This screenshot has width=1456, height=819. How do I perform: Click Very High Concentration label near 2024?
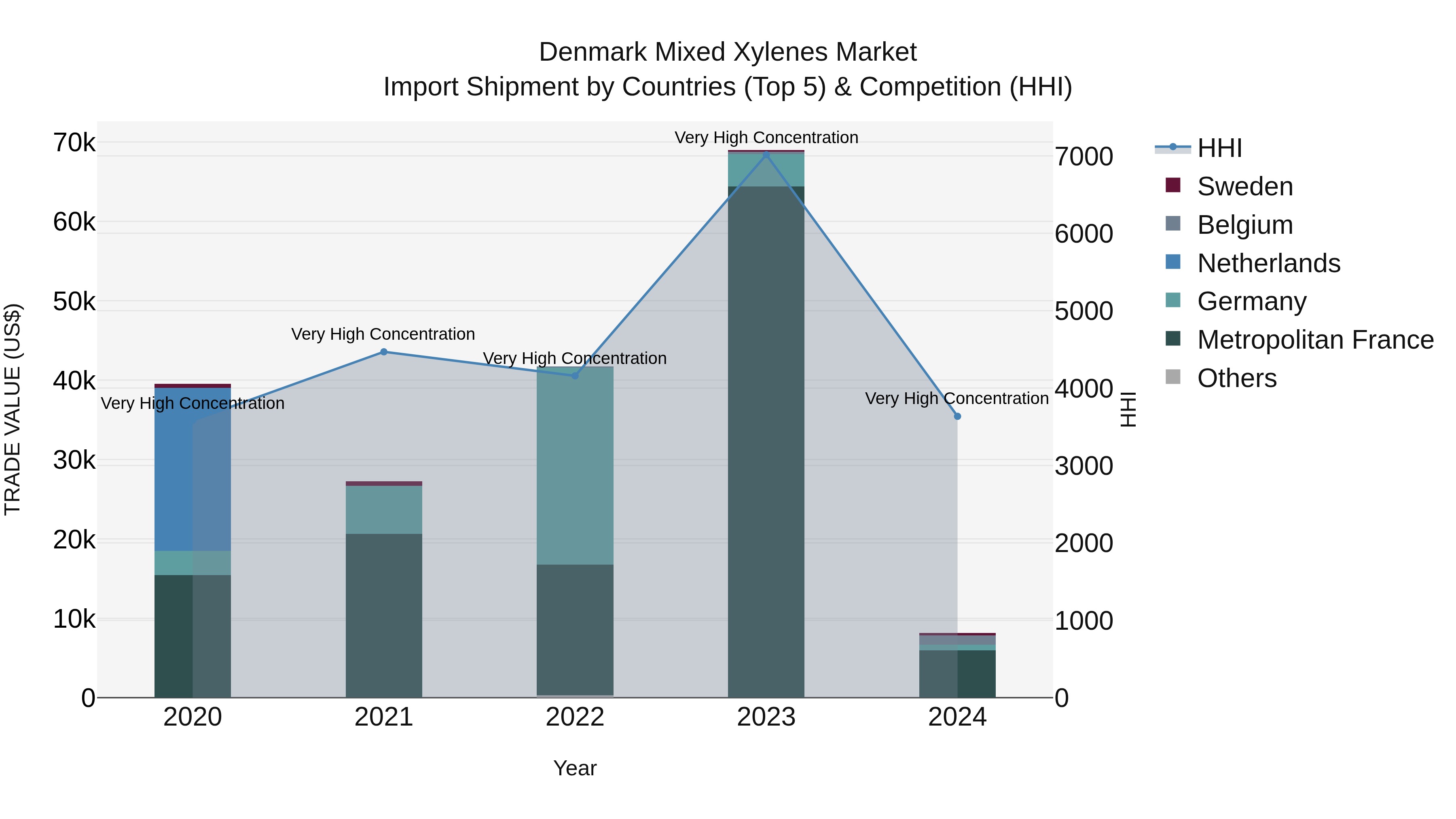tap(957, 398)
